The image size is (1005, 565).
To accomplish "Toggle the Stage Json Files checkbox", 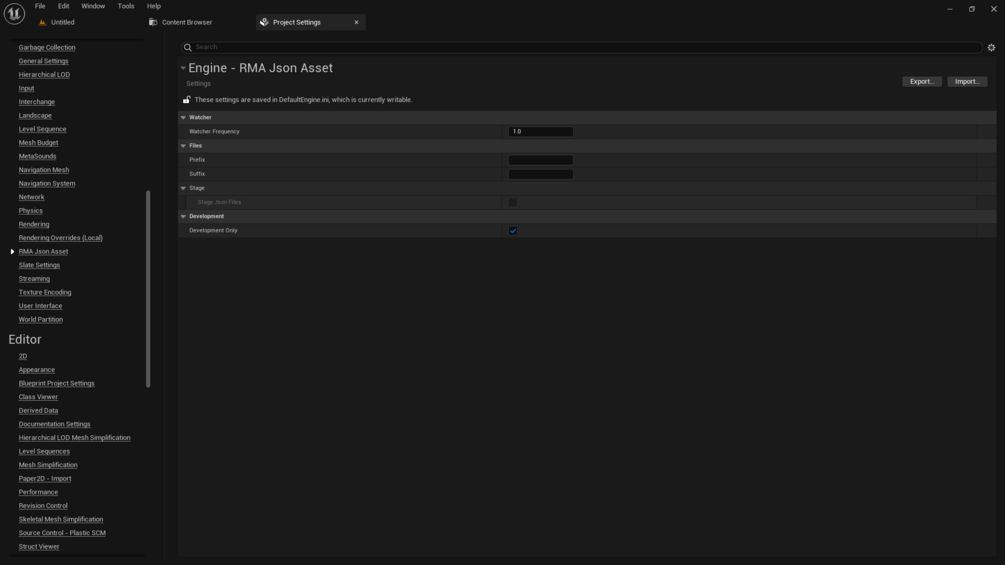I will coord(513,202).
